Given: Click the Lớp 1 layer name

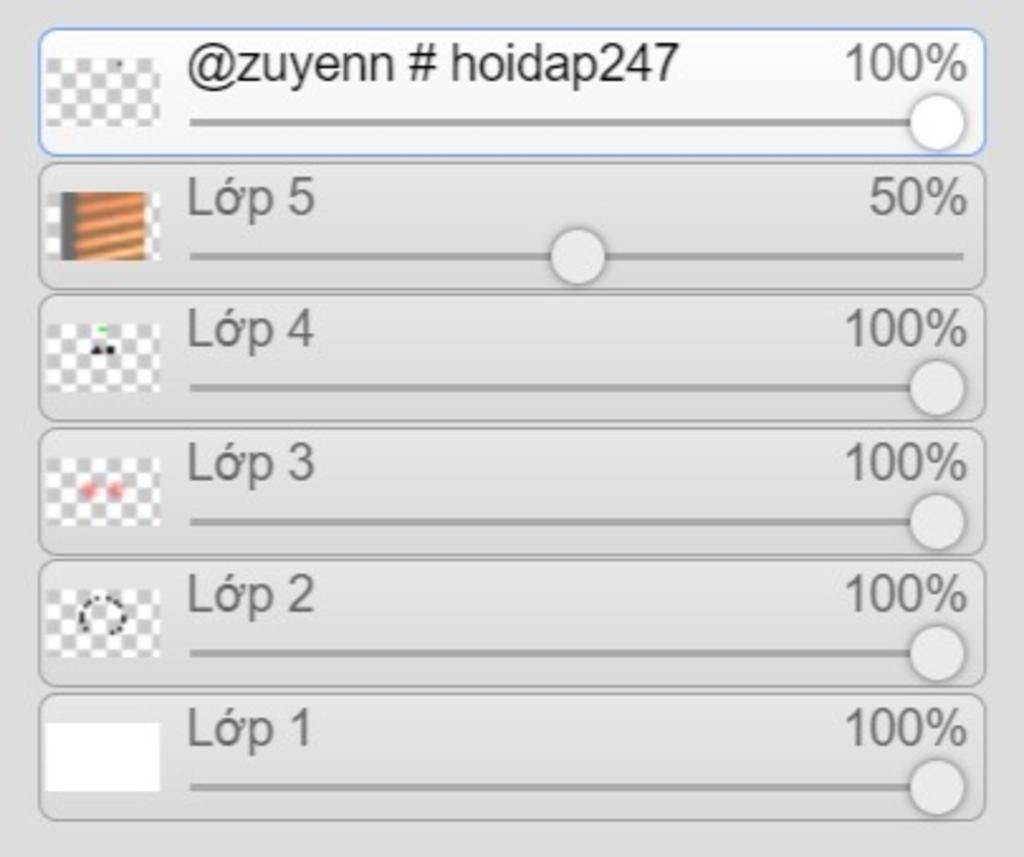Looking at the screenshot, I should (249, 729).
